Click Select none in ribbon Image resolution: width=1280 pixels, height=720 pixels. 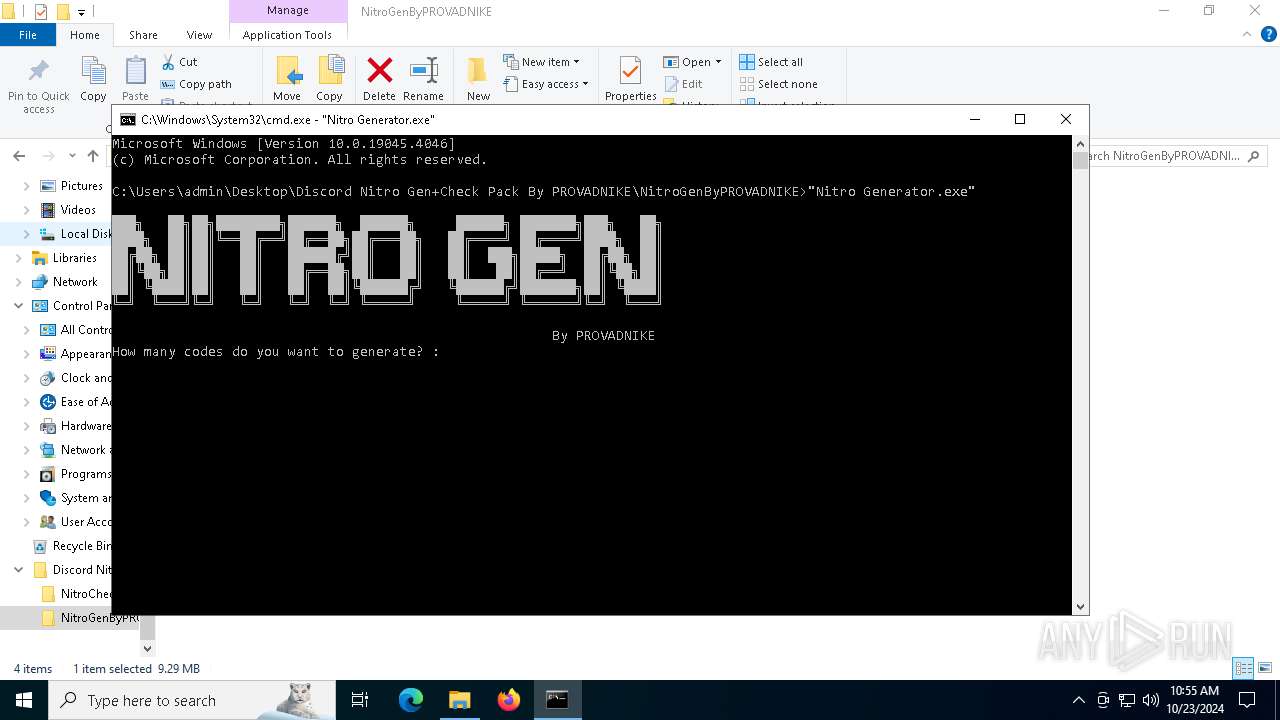point(778,84)
